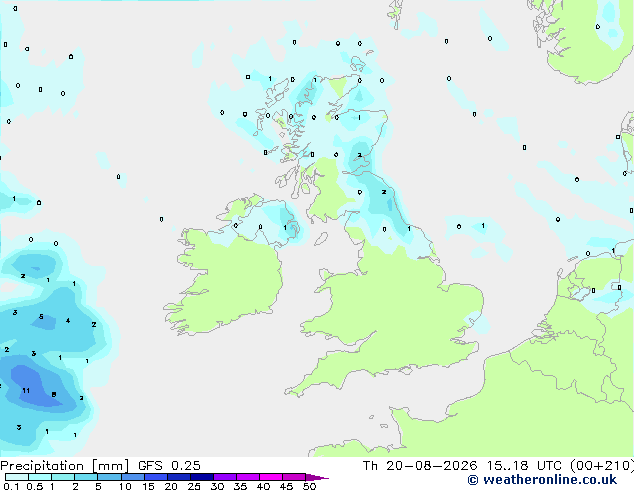The height and width of the screenshot is (490, 634).
Task: Select the 30–35 mm purple swatch
Action: [224, 477]
